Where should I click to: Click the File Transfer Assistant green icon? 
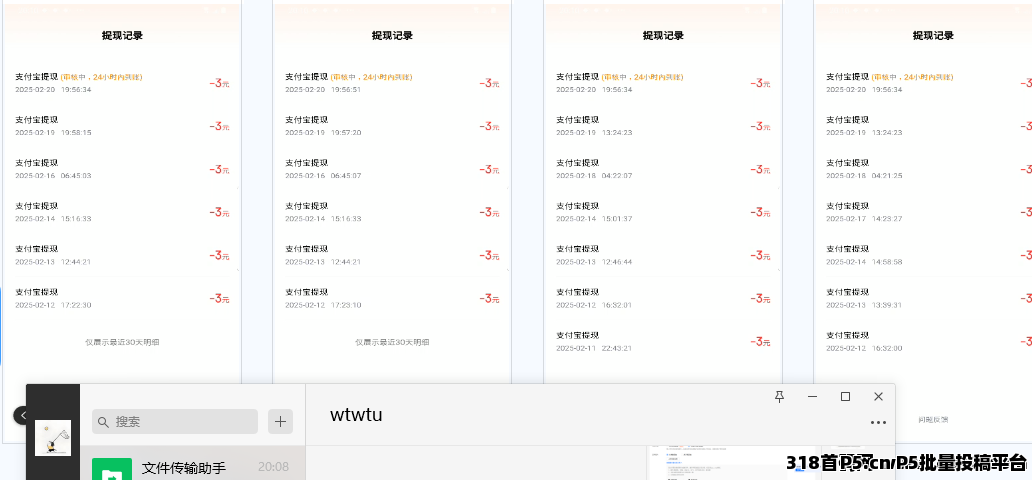[111, 470]
